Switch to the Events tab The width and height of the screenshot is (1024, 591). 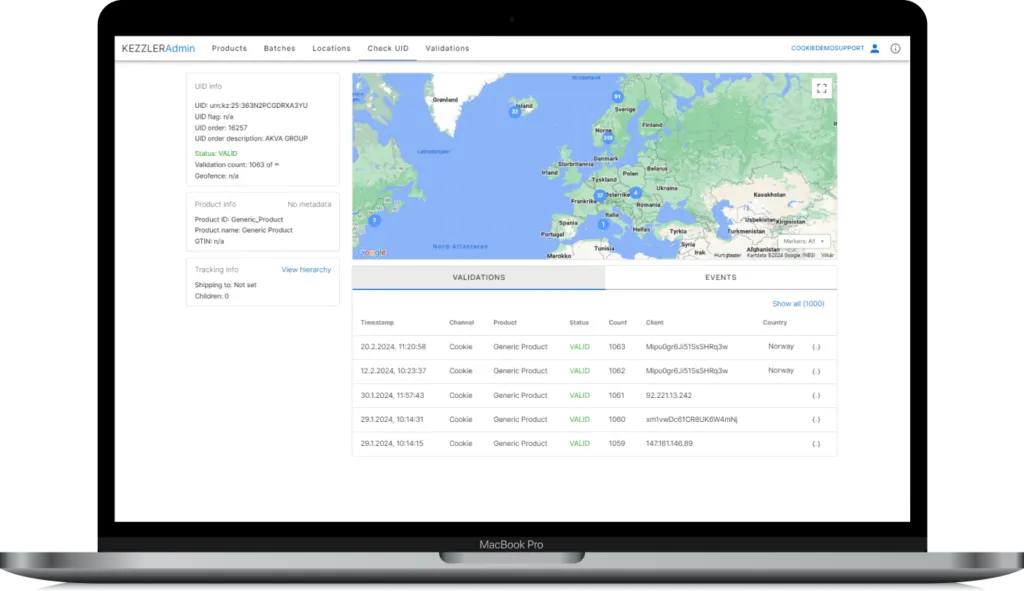720,278
